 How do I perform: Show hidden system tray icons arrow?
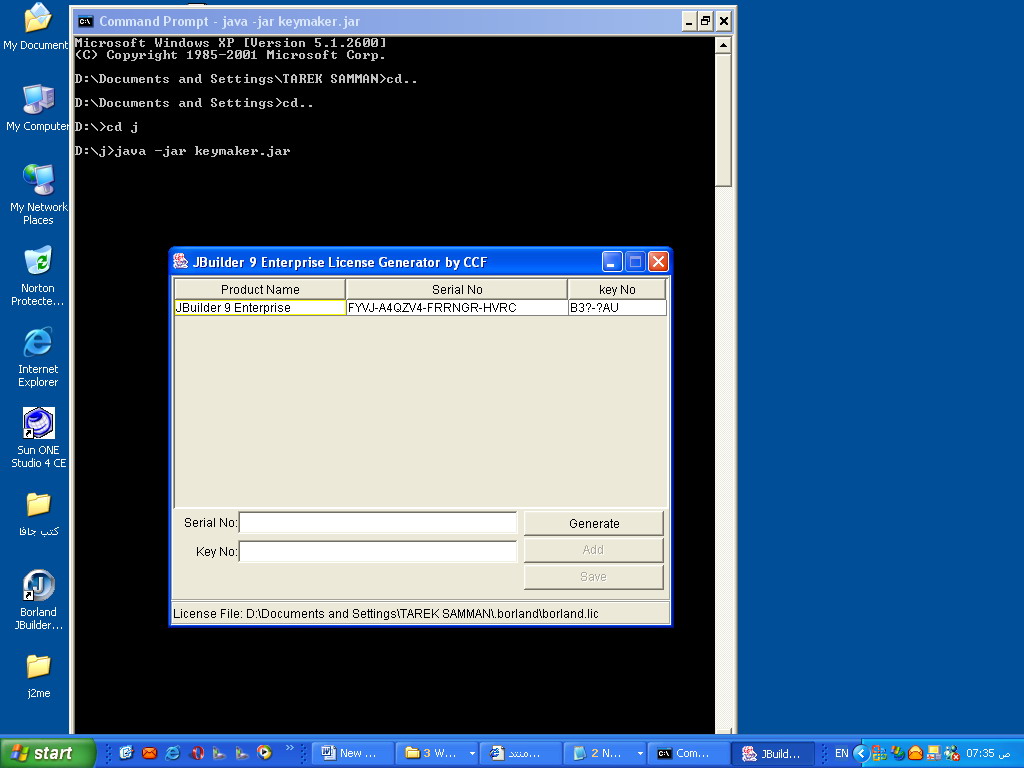(x=861, y=754)
